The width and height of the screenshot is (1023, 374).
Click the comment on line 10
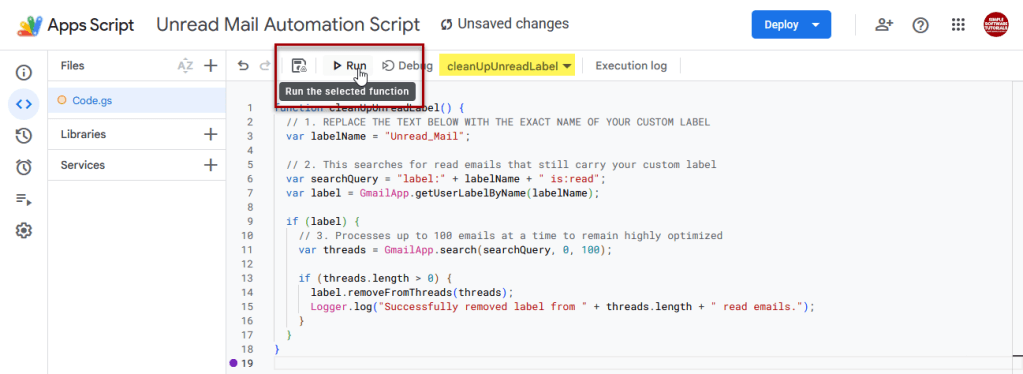[x=511, y=236]
